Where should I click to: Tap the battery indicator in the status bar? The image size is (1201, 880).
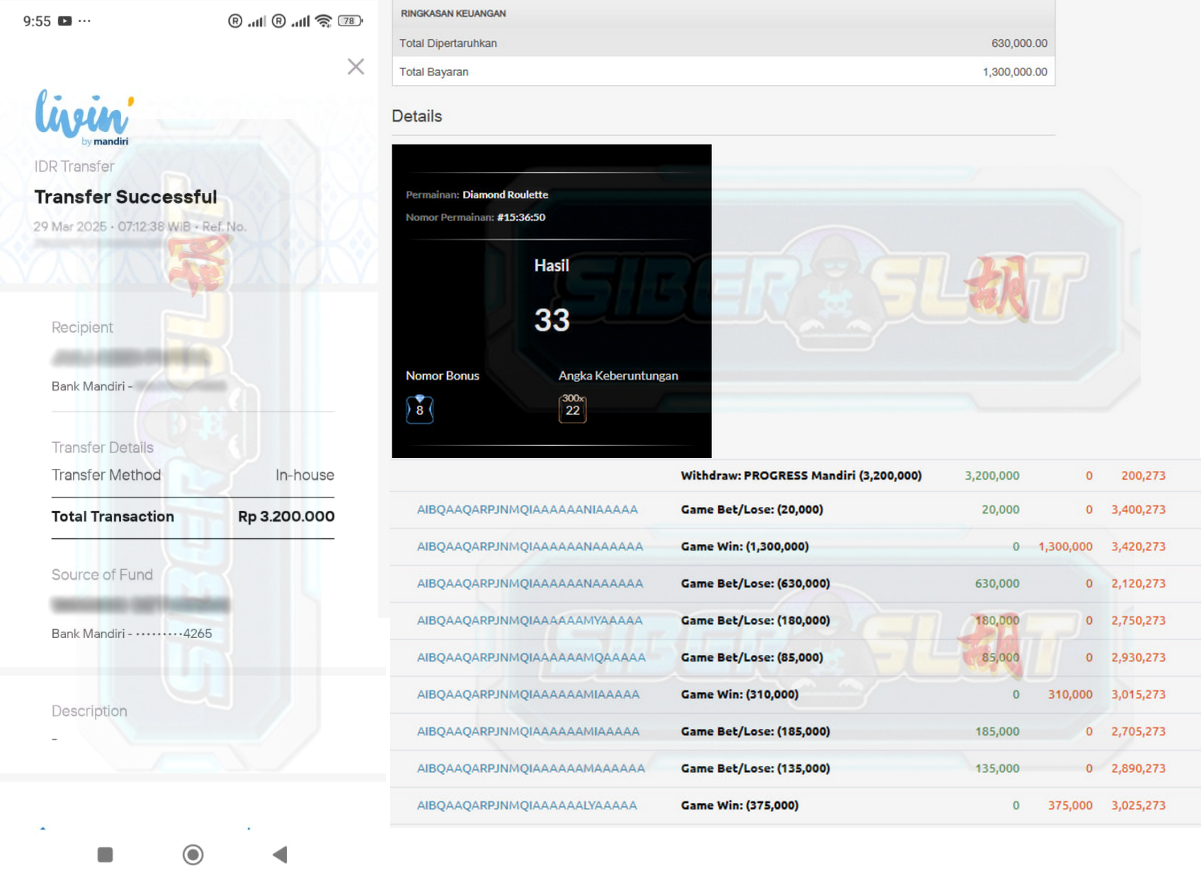click(350, 21)
